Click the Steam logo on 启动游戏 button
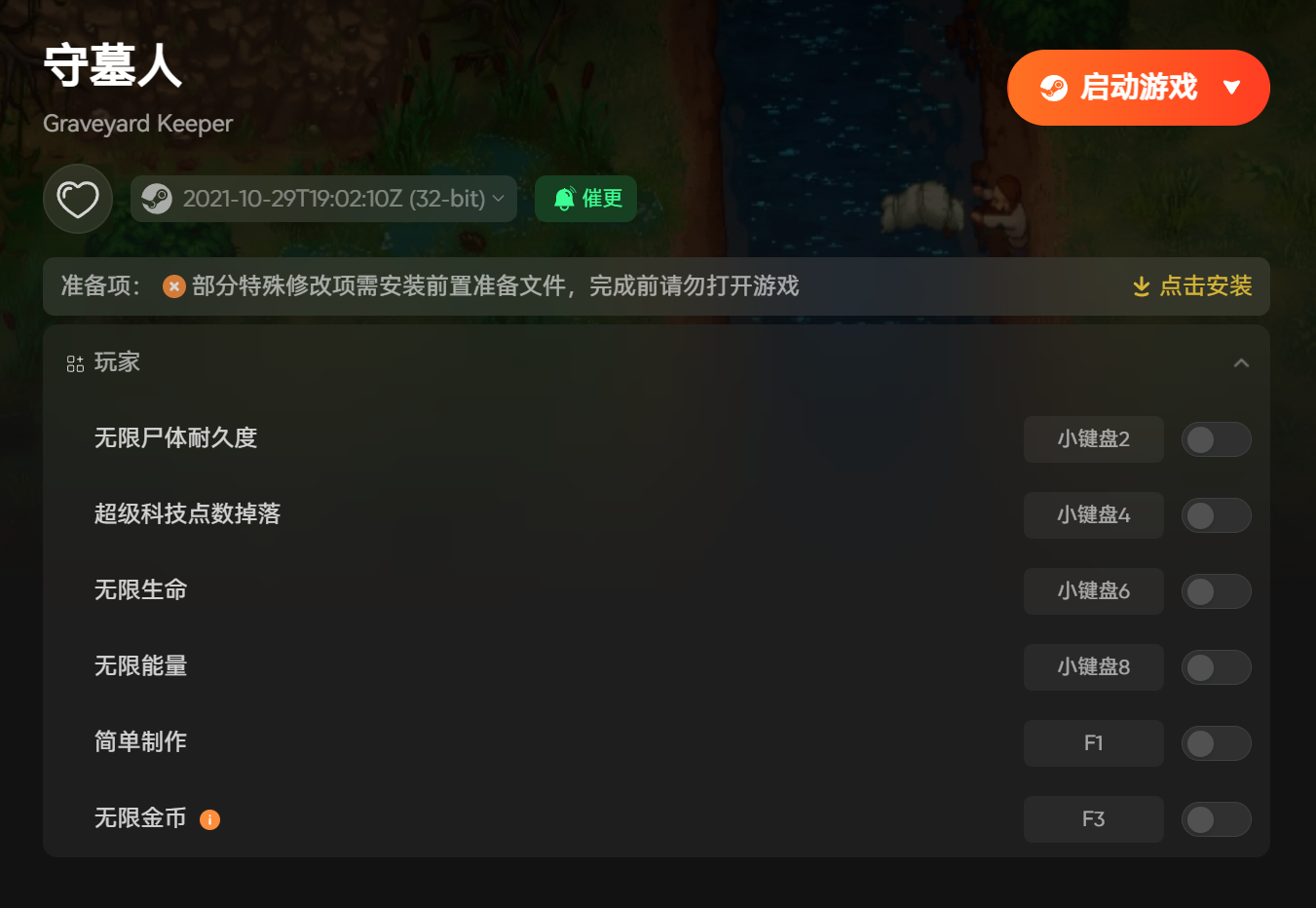Image resolution: width=1316 pixels, height=908 pixels. 1054,88
